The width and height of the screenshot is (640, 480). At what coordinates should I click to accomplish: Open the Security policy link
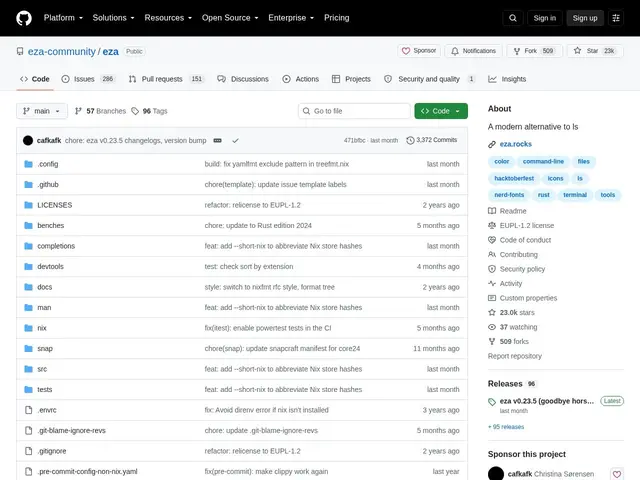[522, 269]
